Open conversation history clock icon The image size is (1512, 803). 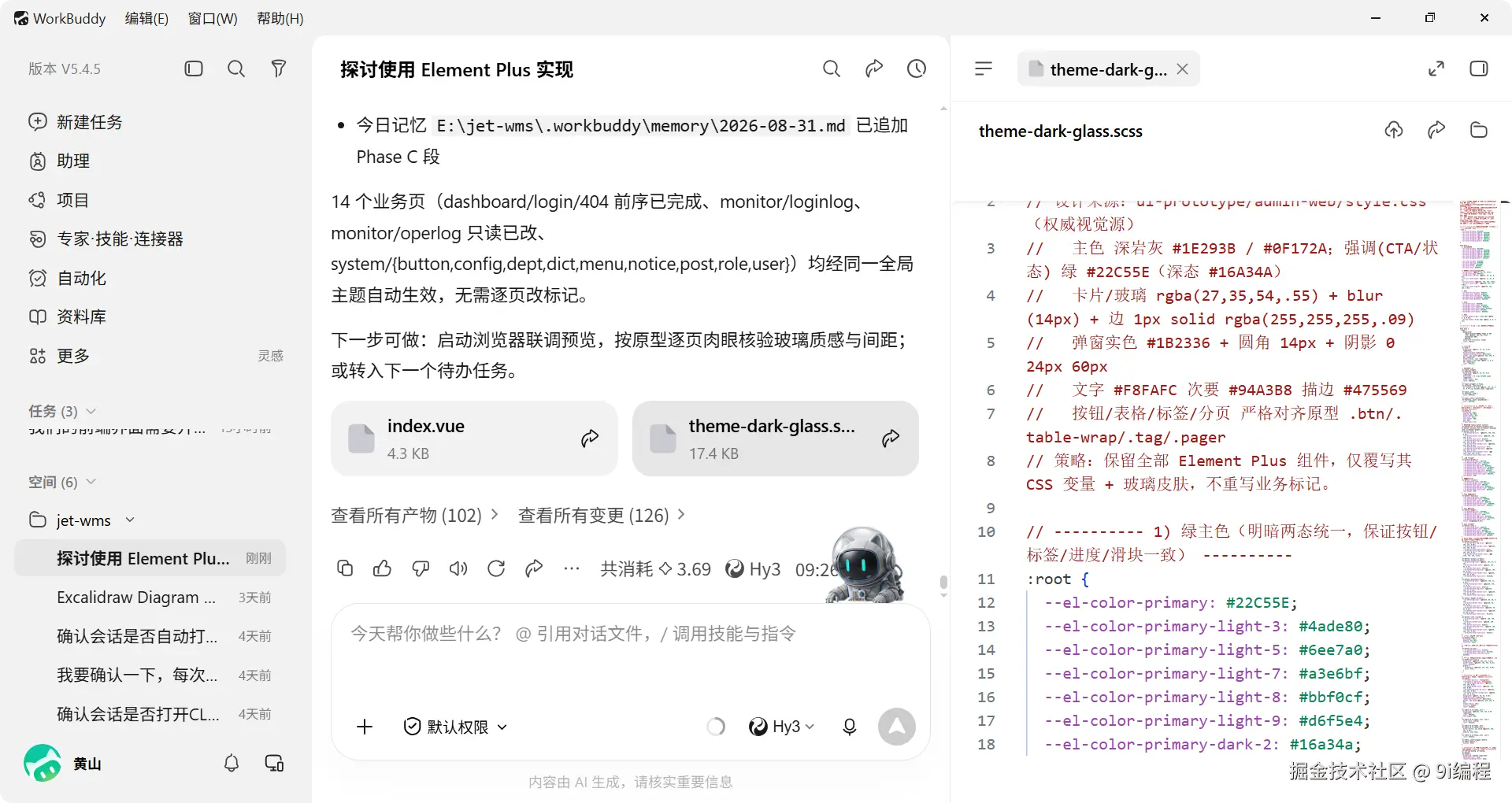coord(917,69)
